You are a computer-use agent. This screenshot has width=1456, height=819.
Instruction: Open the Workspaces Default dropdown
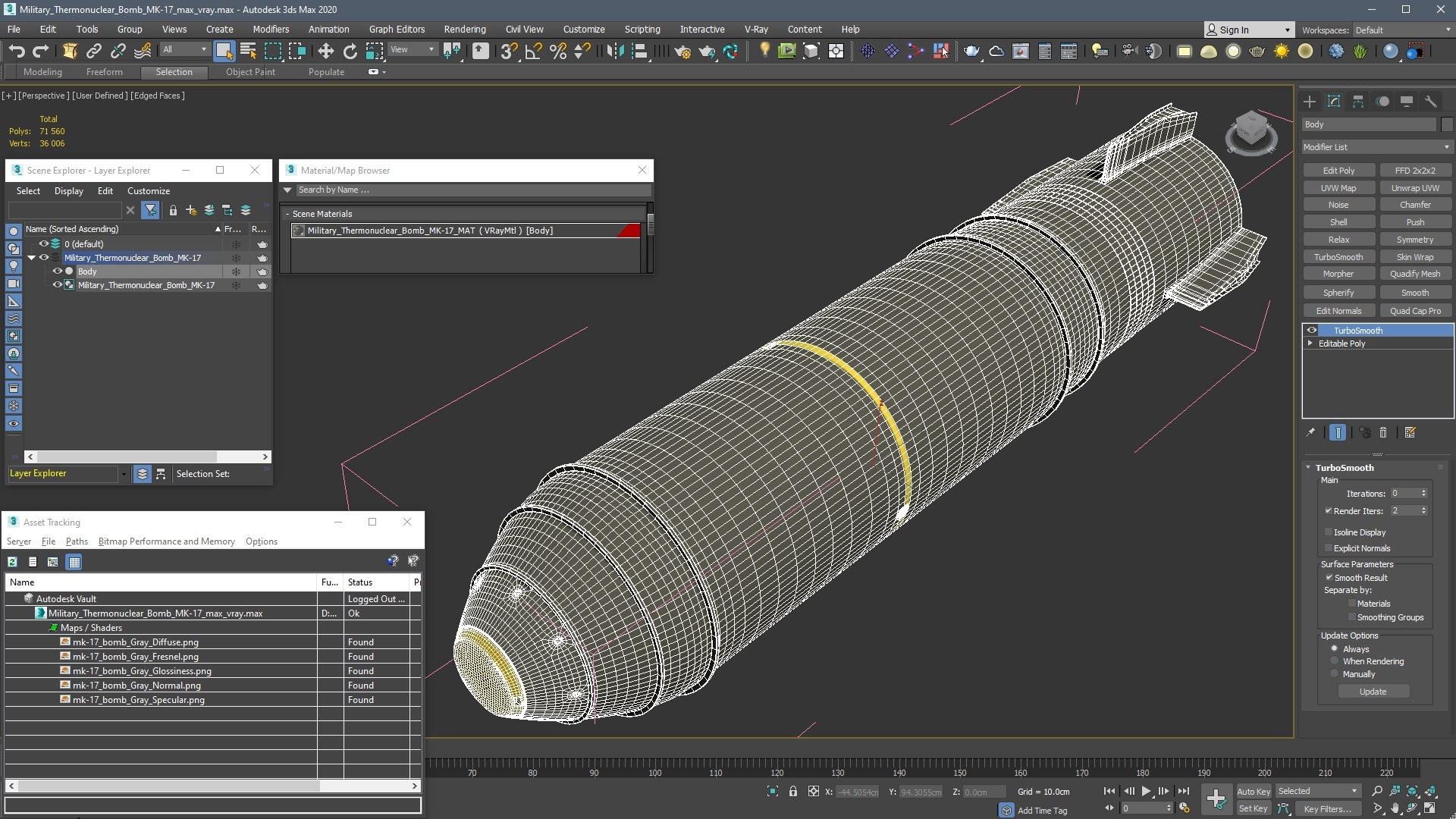1403,30
